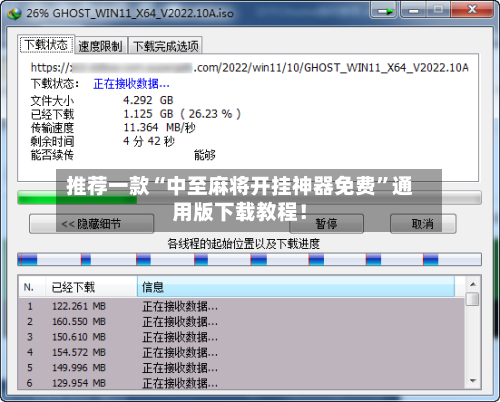Minimize the download window

(413, 10)
